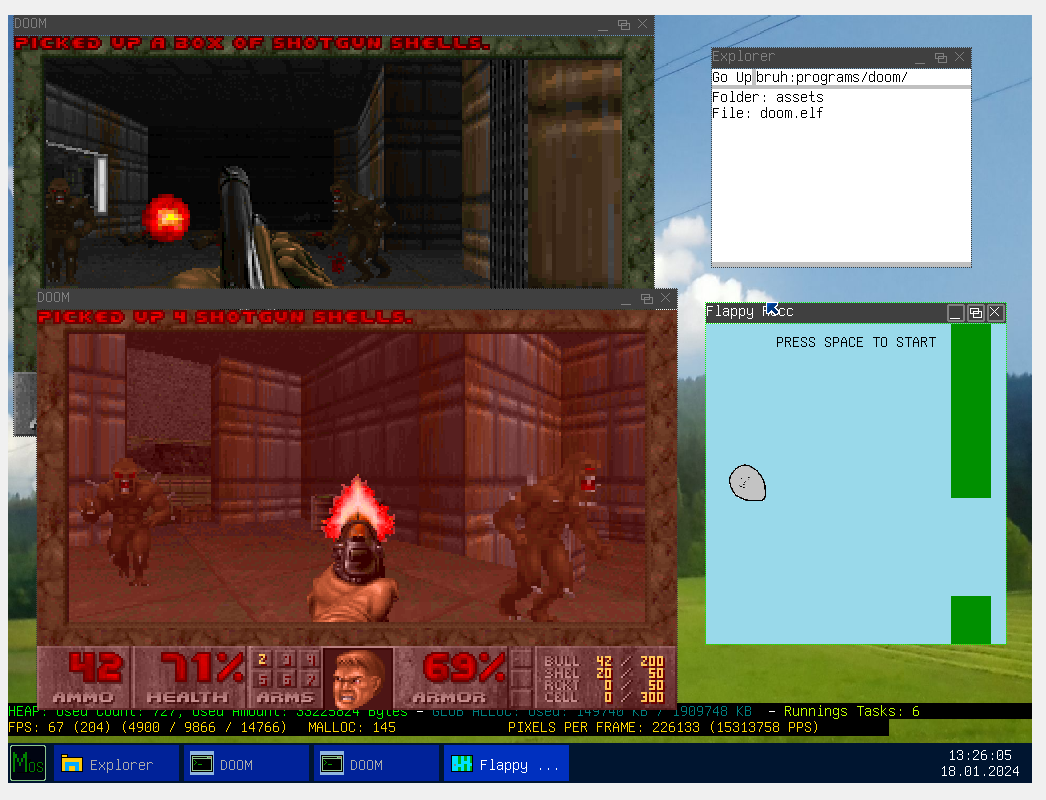The height and width of the screenshot is (800, 1046).
Task: Click the taskbar clock 13:26:05
Action: 980,755
